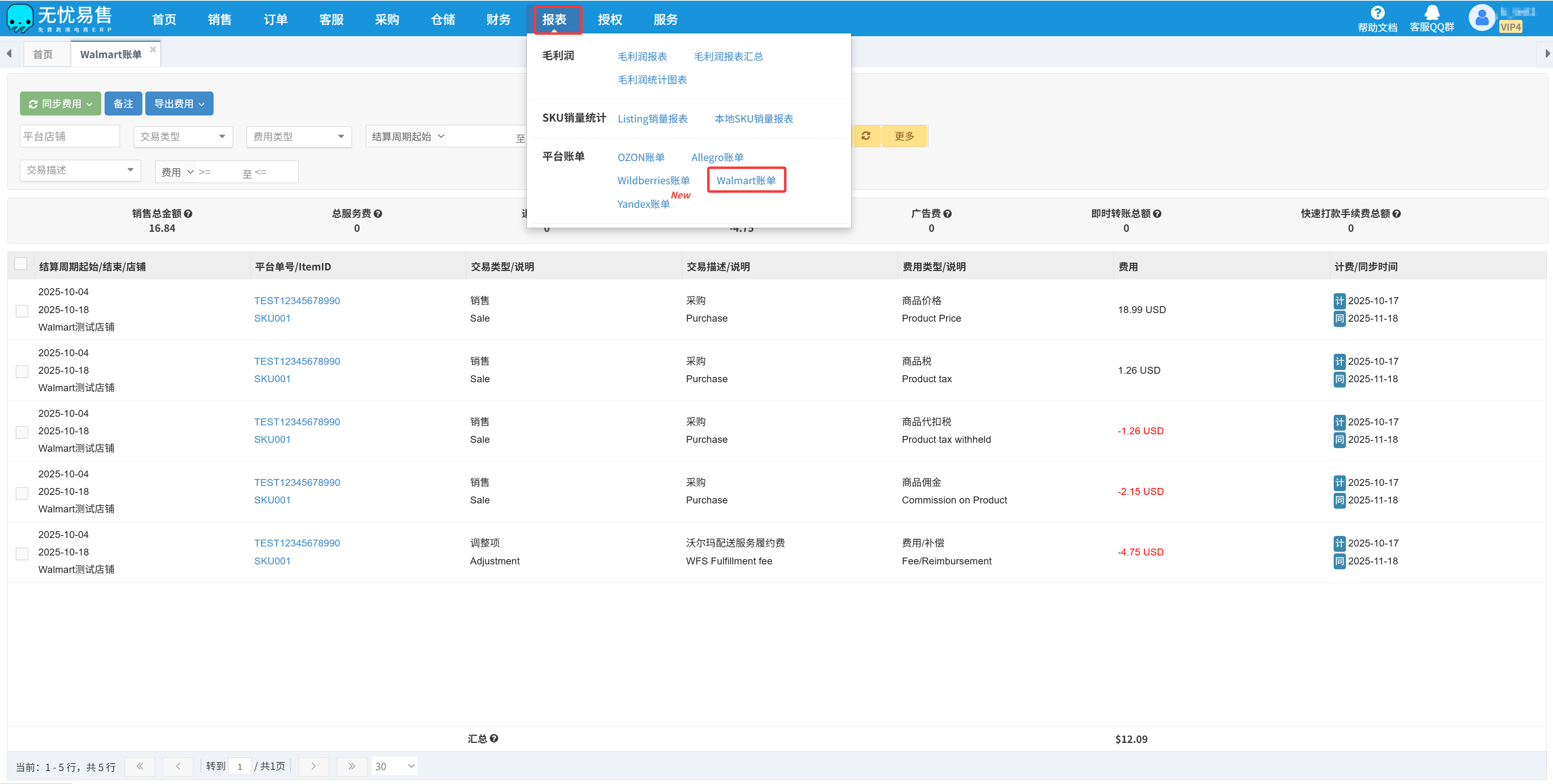Click the 广告费 help icon
1553x784 pixels.
coord(947,214)
